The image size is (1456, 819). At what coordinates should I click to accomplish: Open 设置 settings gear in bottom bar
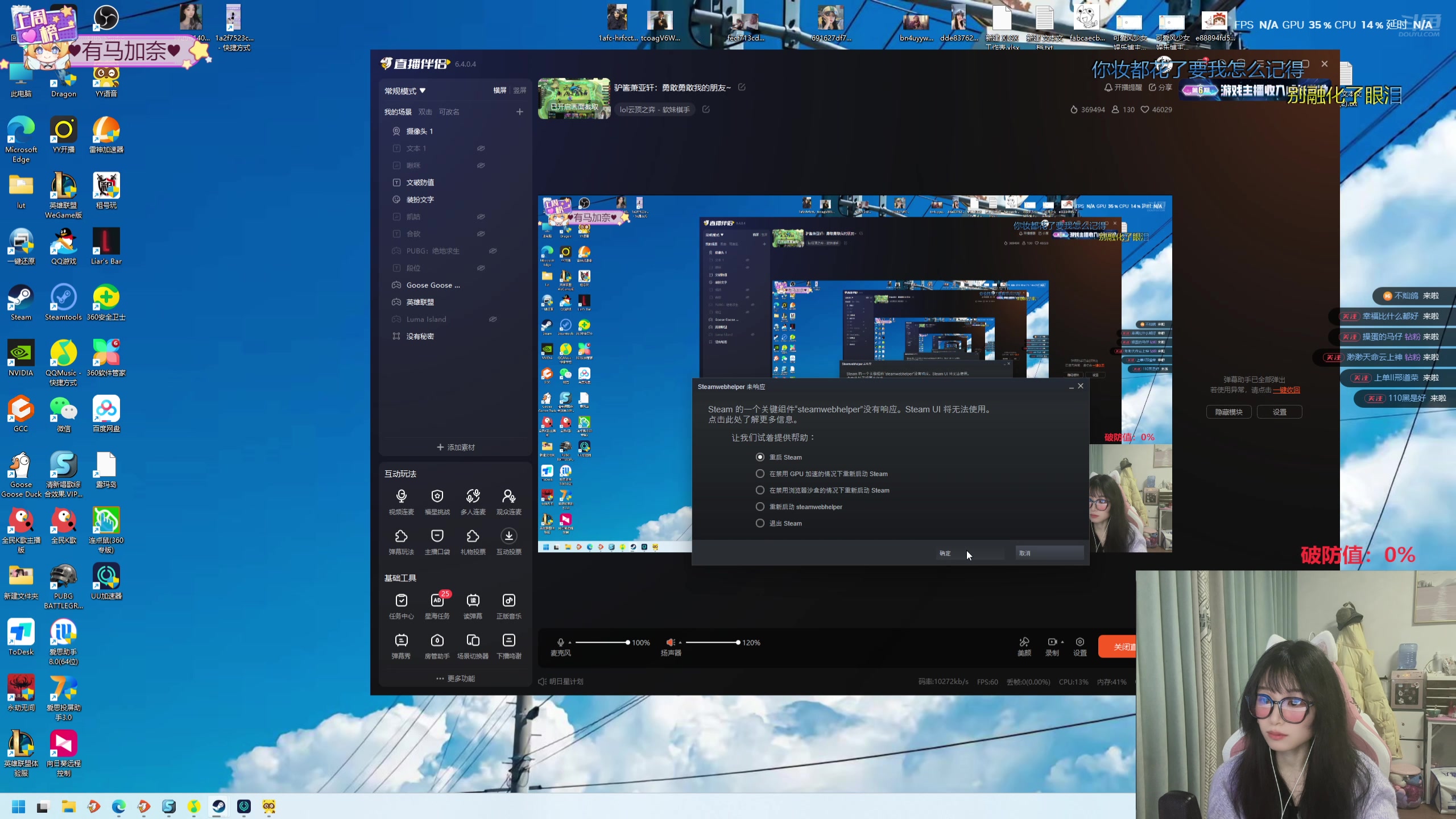pyautogui.click(x=1079, y=646)
